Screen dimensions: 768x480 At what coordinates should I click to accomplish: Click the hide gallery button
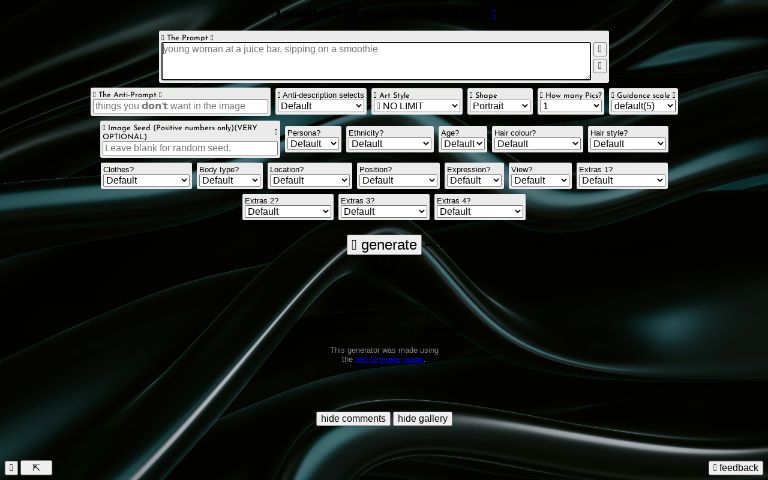click(422, 419)
